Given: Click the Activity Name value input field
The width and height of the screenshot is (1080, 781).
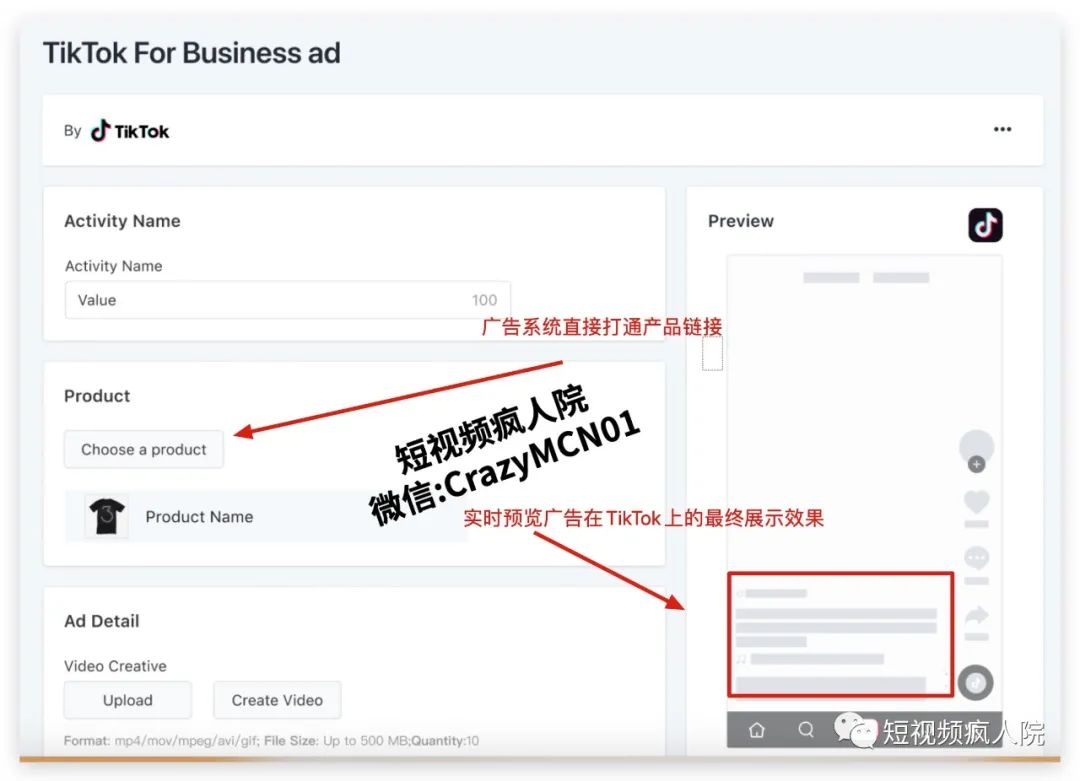Looking at the screenshot, I should click(x=288, y=300).
